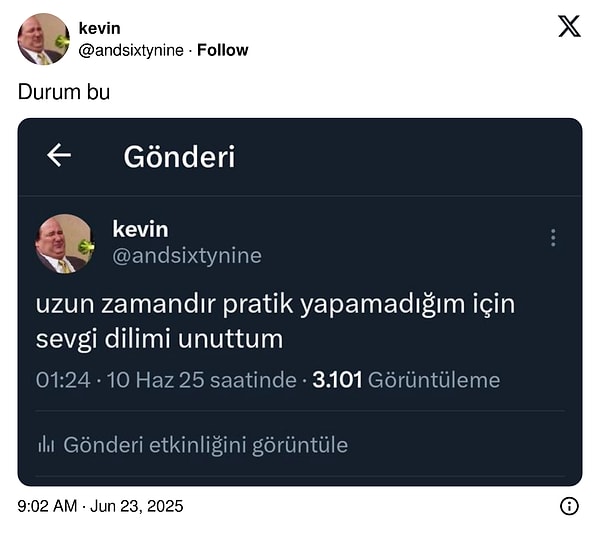Follow the @andsixtynine account
Image resolution: width=600 pixels, height=536 pixels.
pos(223,50)
